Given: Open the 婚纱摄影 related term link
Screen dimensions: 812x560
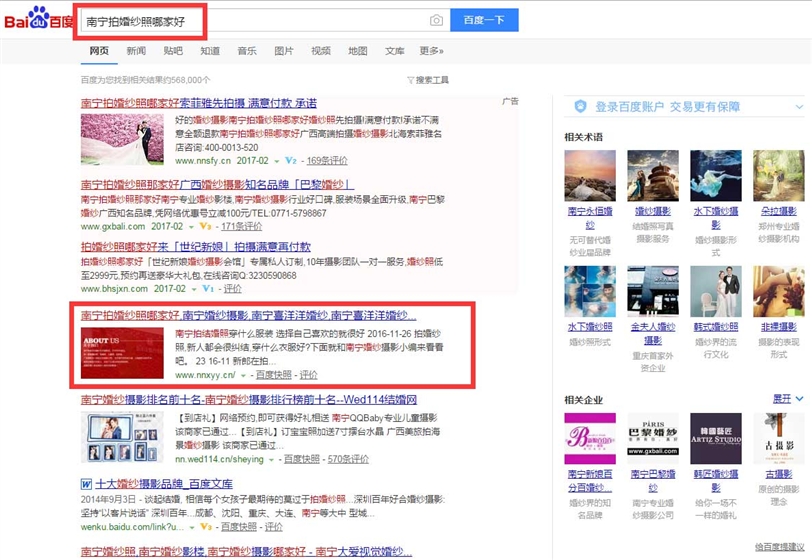Looking at the screenshot, I should tap(652, 211).
